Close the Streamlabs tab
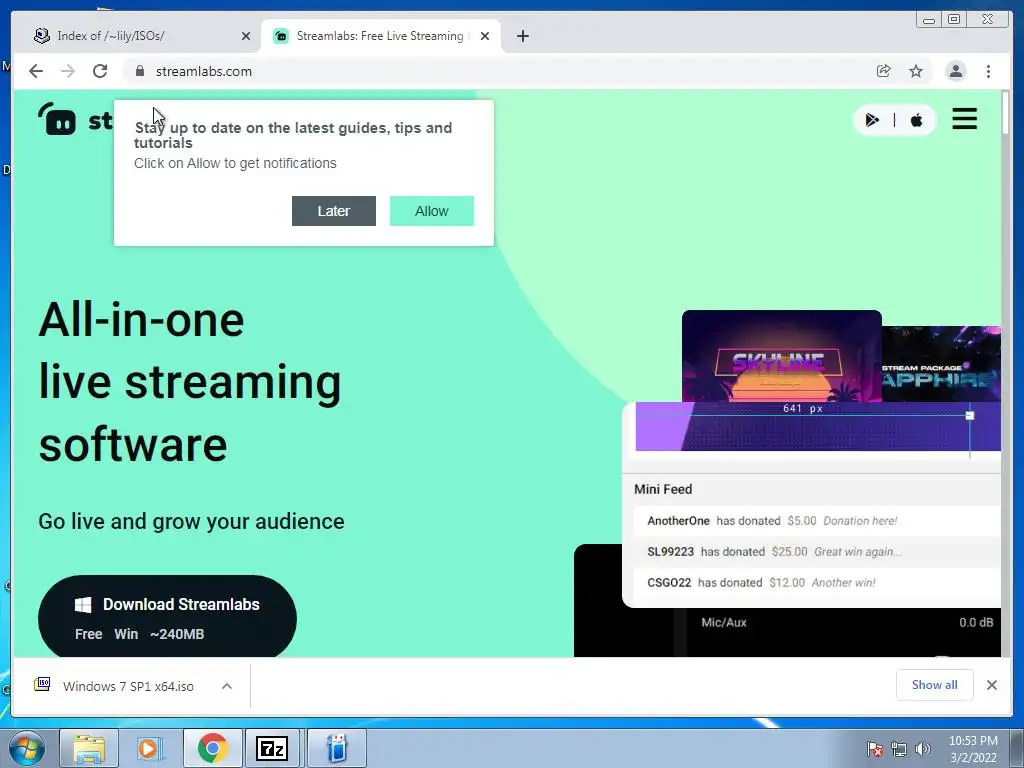This screenshot has width=1024, height=768. [x=485, y=36]
